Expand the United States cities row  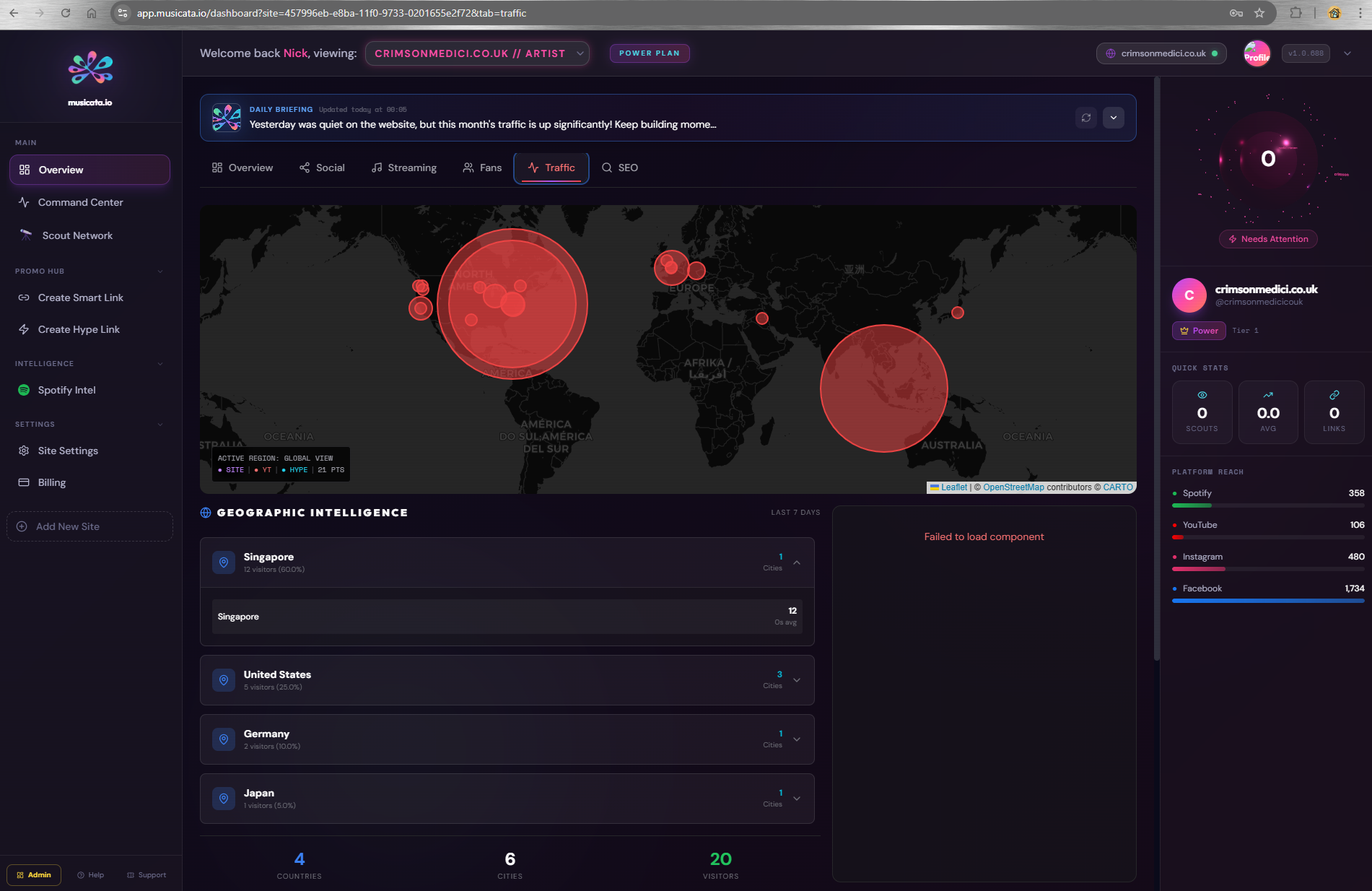pyautogui.click(x=797, y=680)
